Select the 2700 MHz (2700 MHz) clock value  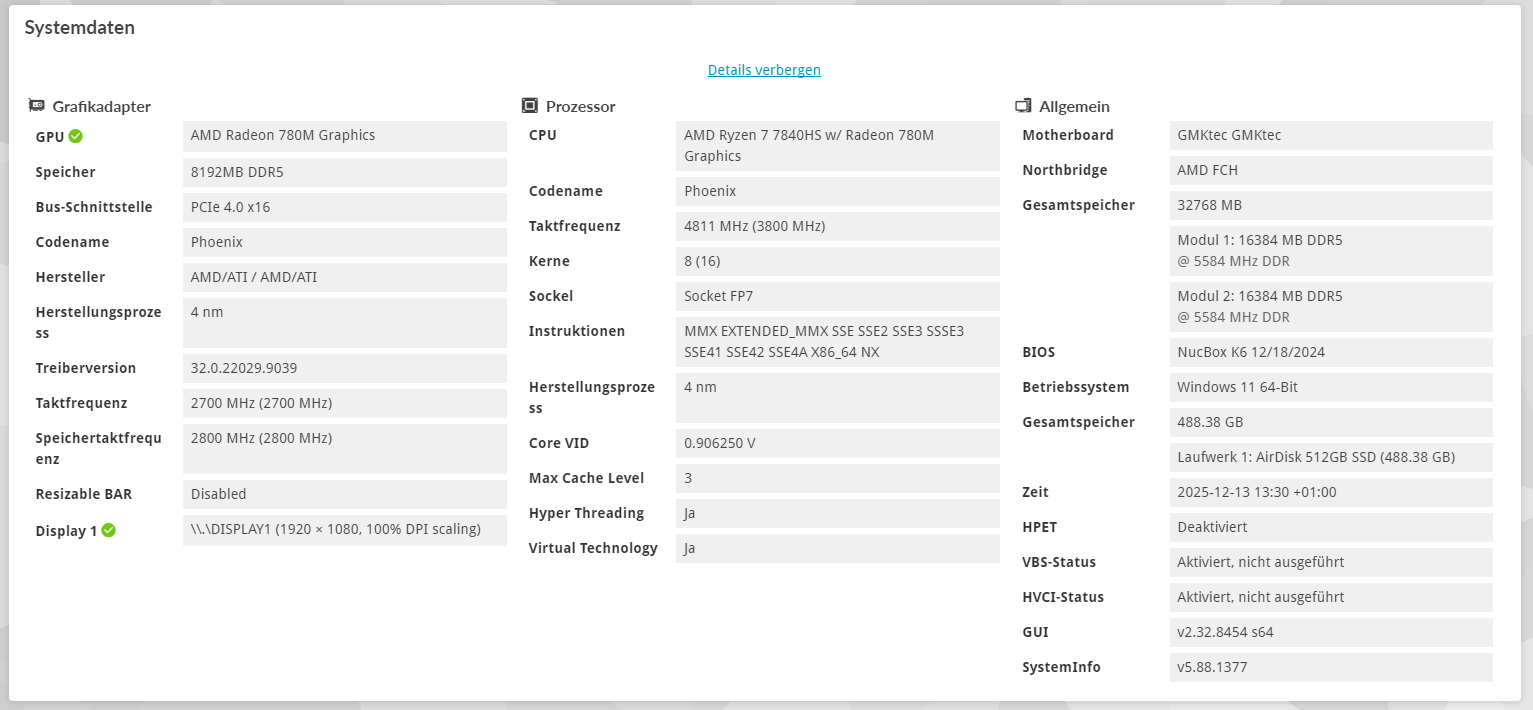[345, 403]
